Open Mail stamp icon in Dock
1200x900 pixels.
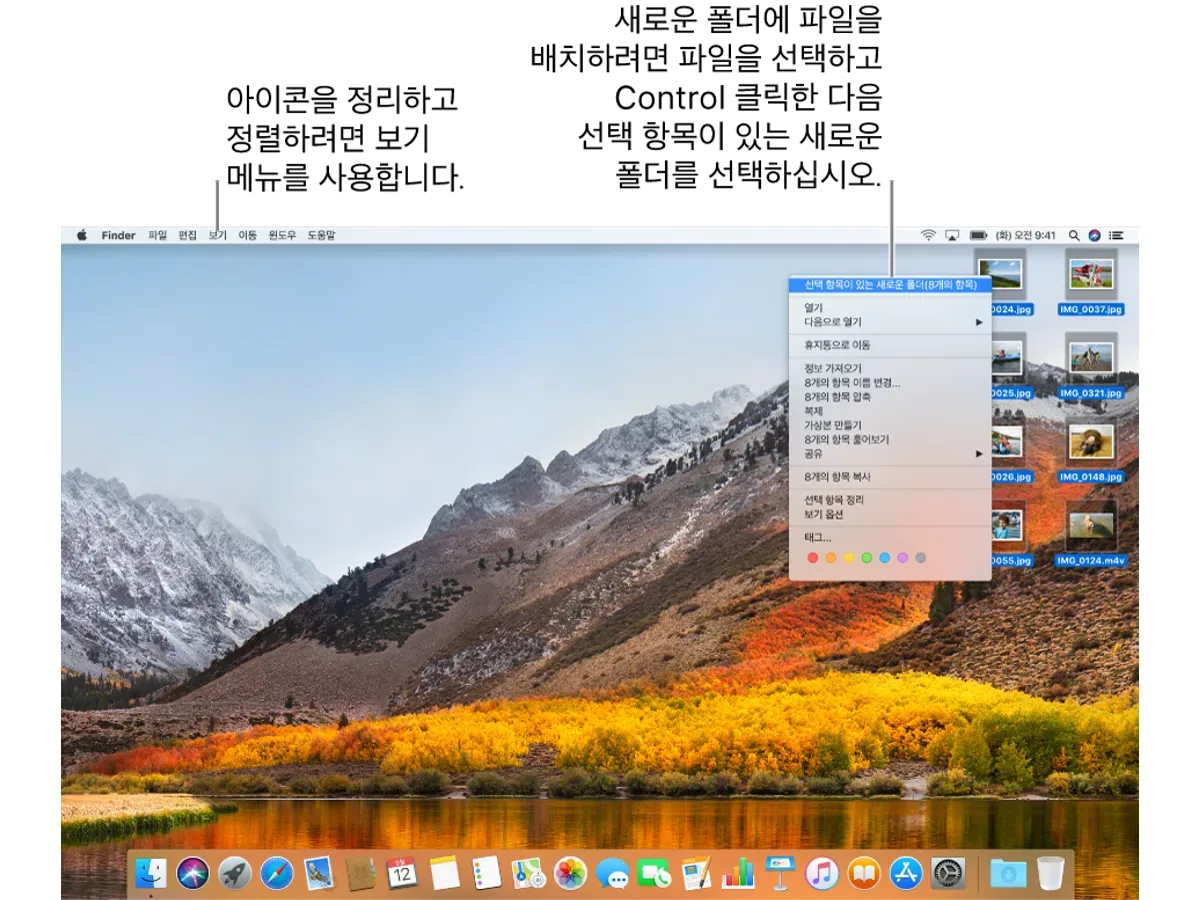pos(319,873)
